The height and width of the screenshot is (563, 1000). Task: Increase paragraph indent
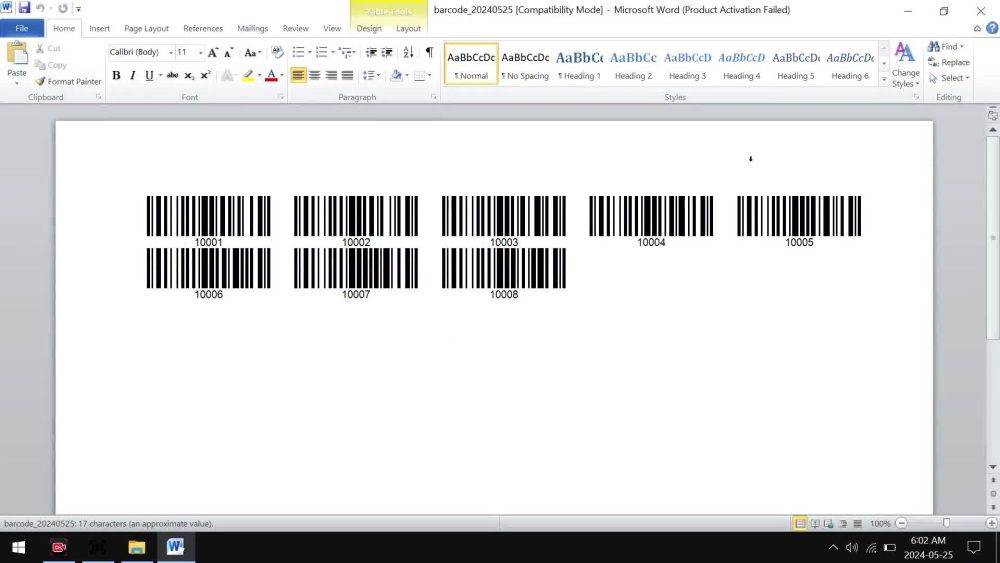pyautogui.click(x=387, y=52)
